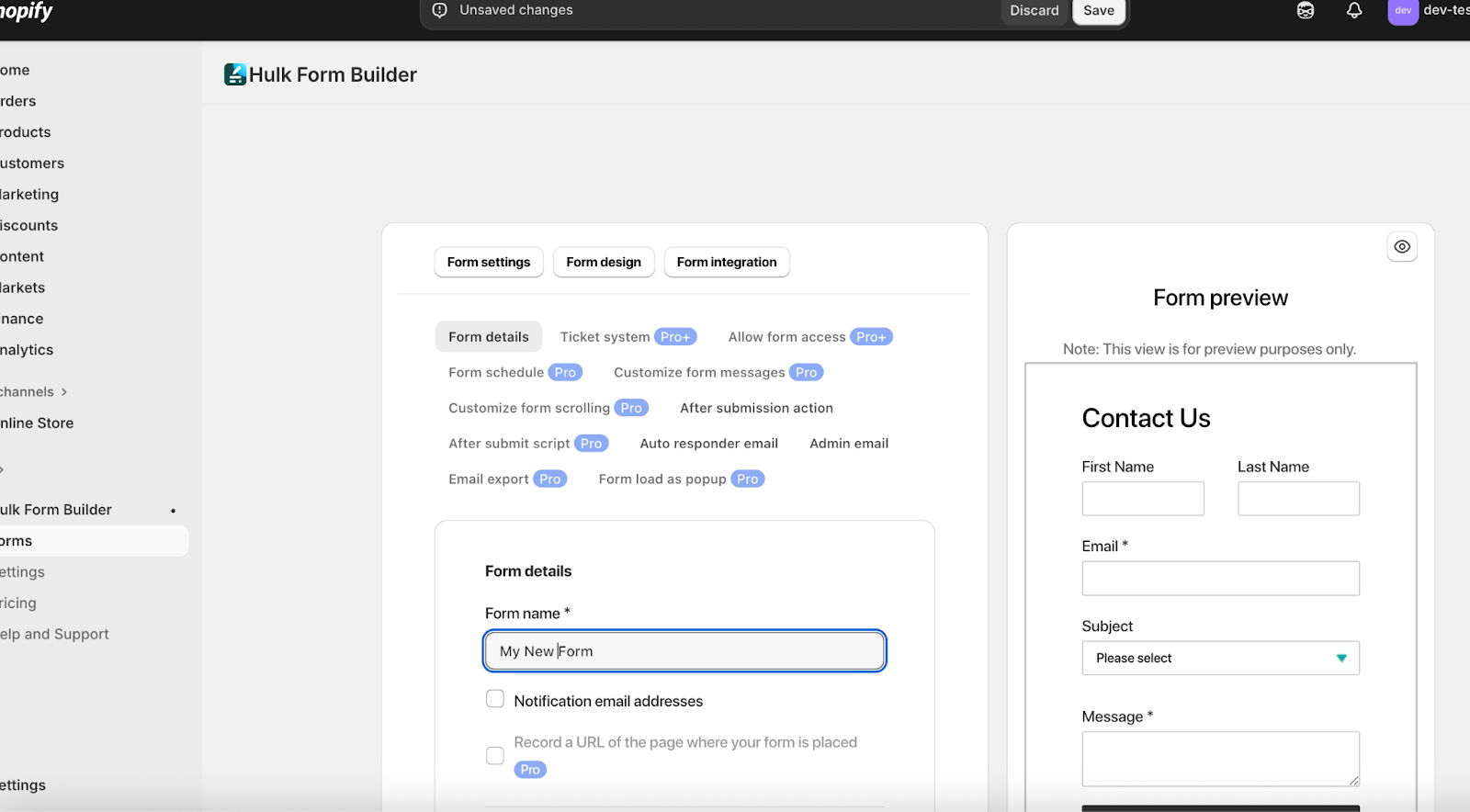
Task: Open the Email export section
Action: pyautogui.click(x=508, y=479)
